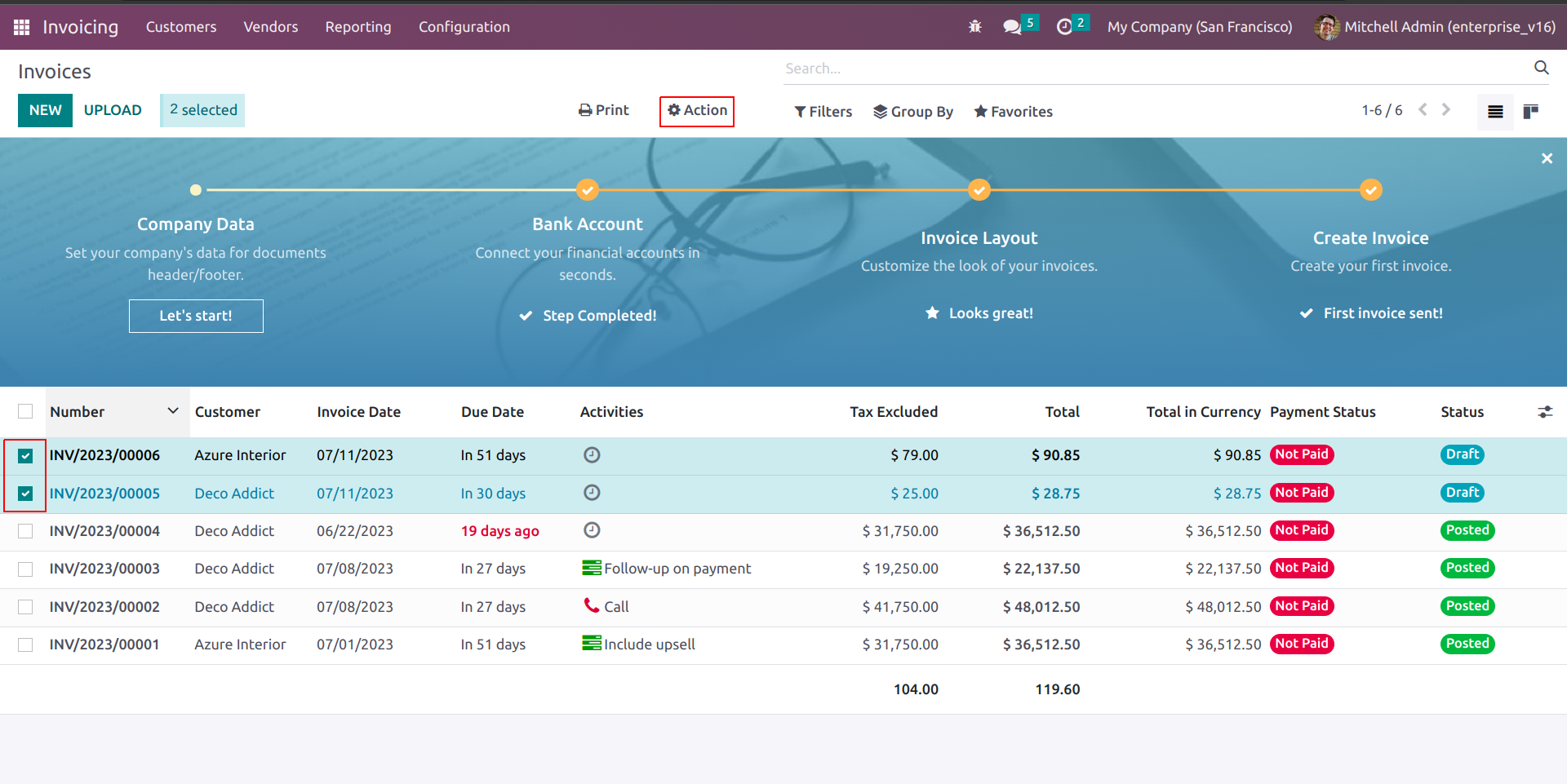Image resolution: width=1567 pixels, height=784 pixels.
Task: Close the onboarding banner
Action: [x=1547, y=158]
